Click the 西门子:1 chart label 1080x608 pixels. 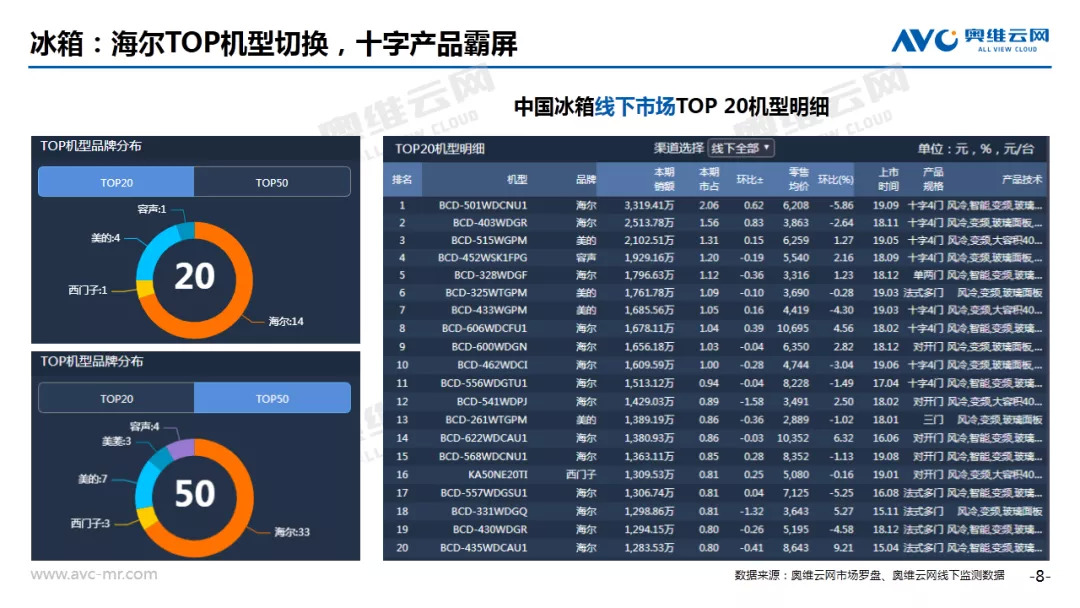click(x=88, y=290)
